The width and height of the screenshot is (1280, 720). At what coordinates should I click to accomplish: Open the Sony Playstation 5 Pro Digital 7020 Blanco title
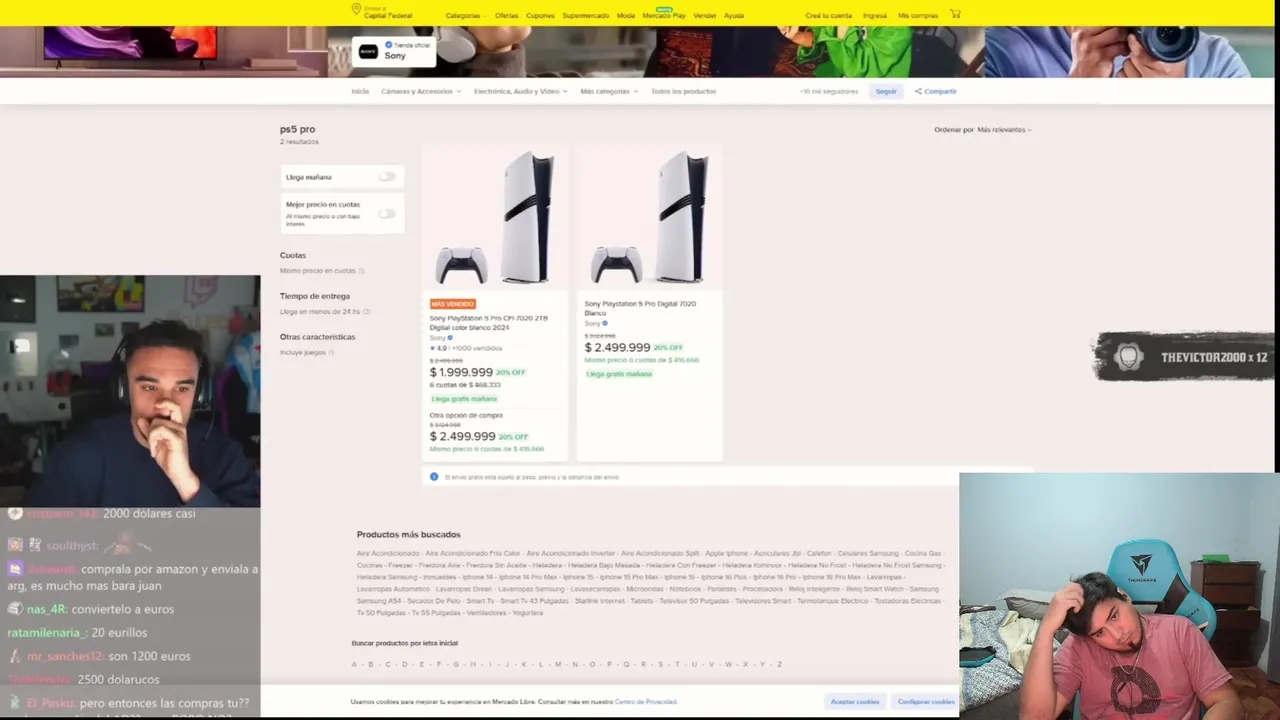640,308
